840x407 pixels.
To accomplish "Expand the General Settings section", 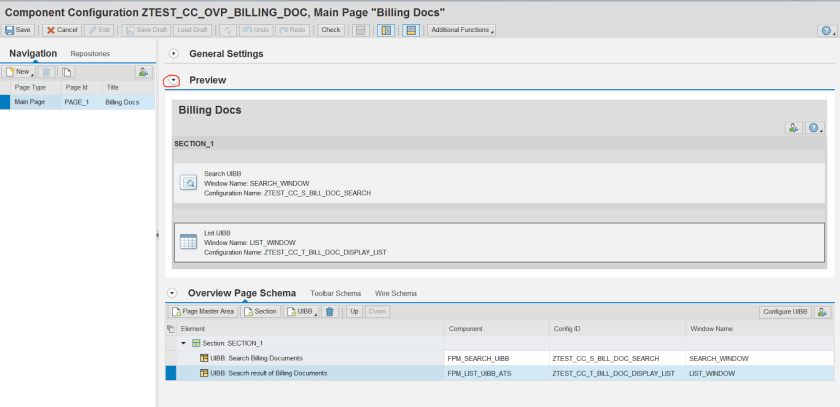I will 173,54.
